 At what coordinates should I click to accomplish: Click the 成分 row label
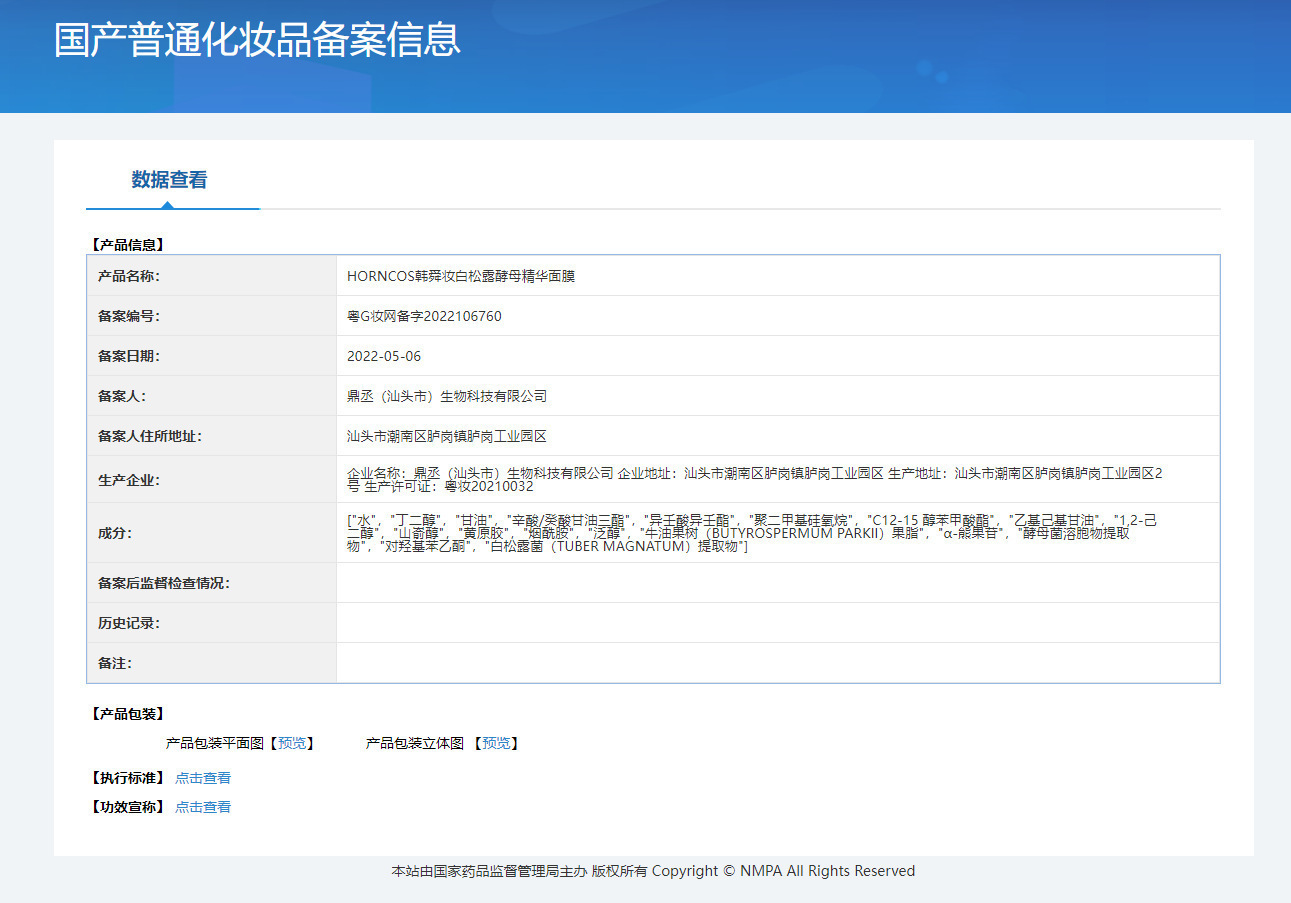coord(114,533)
